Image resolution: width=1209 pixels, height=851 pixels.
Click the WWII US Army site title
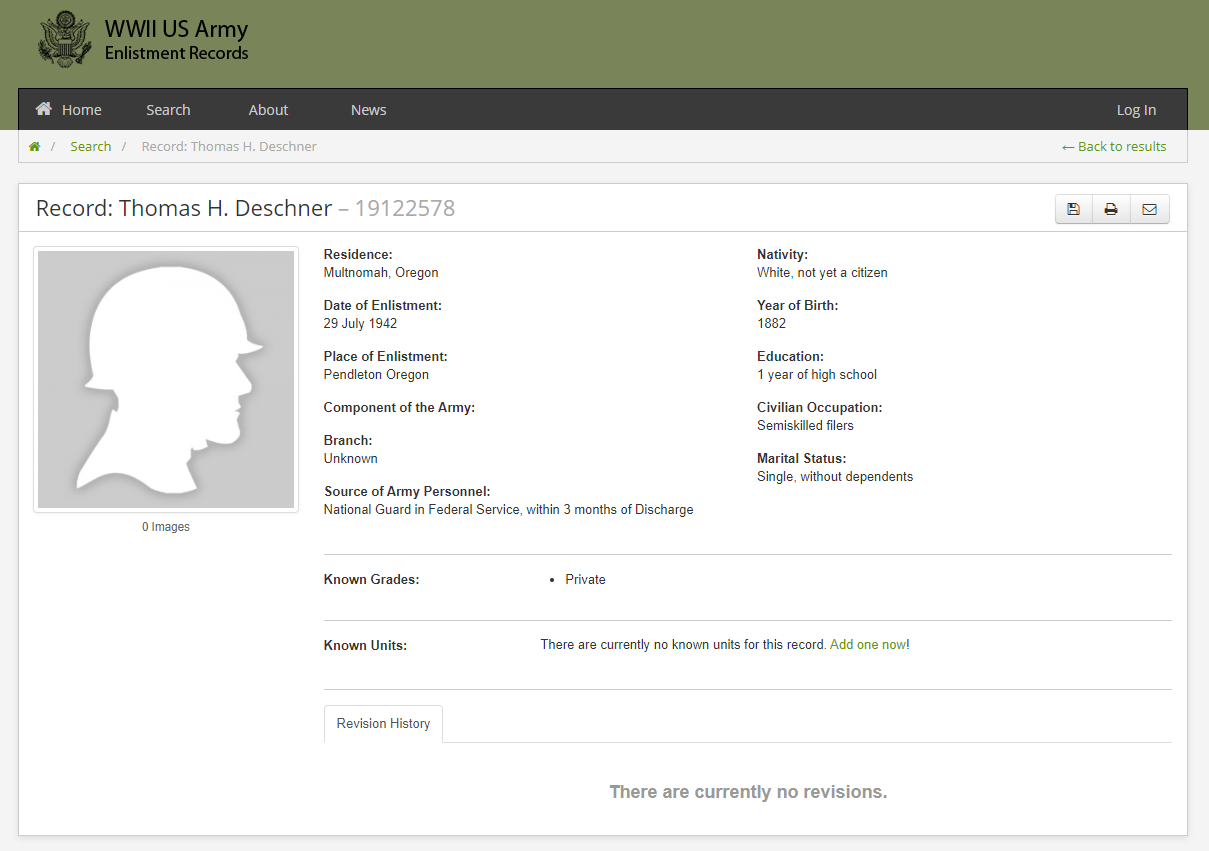[176, 30]
